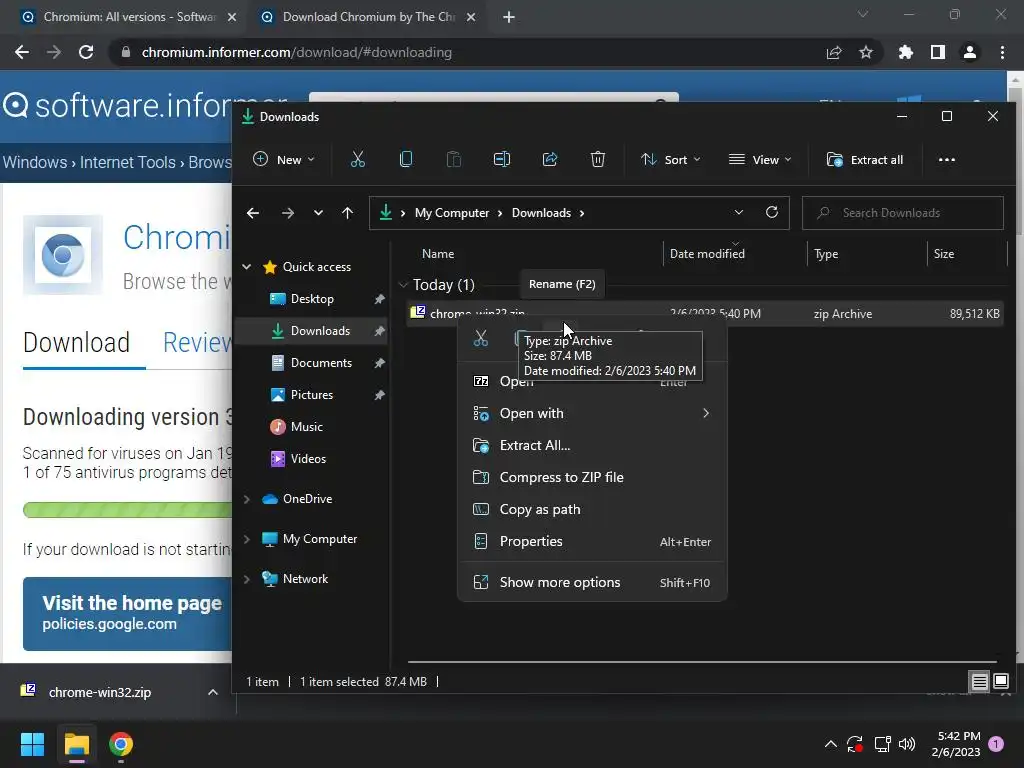Open Chrome side panel icon
The height and width of the screenshot is (768, 1024).
pos(938,52)
